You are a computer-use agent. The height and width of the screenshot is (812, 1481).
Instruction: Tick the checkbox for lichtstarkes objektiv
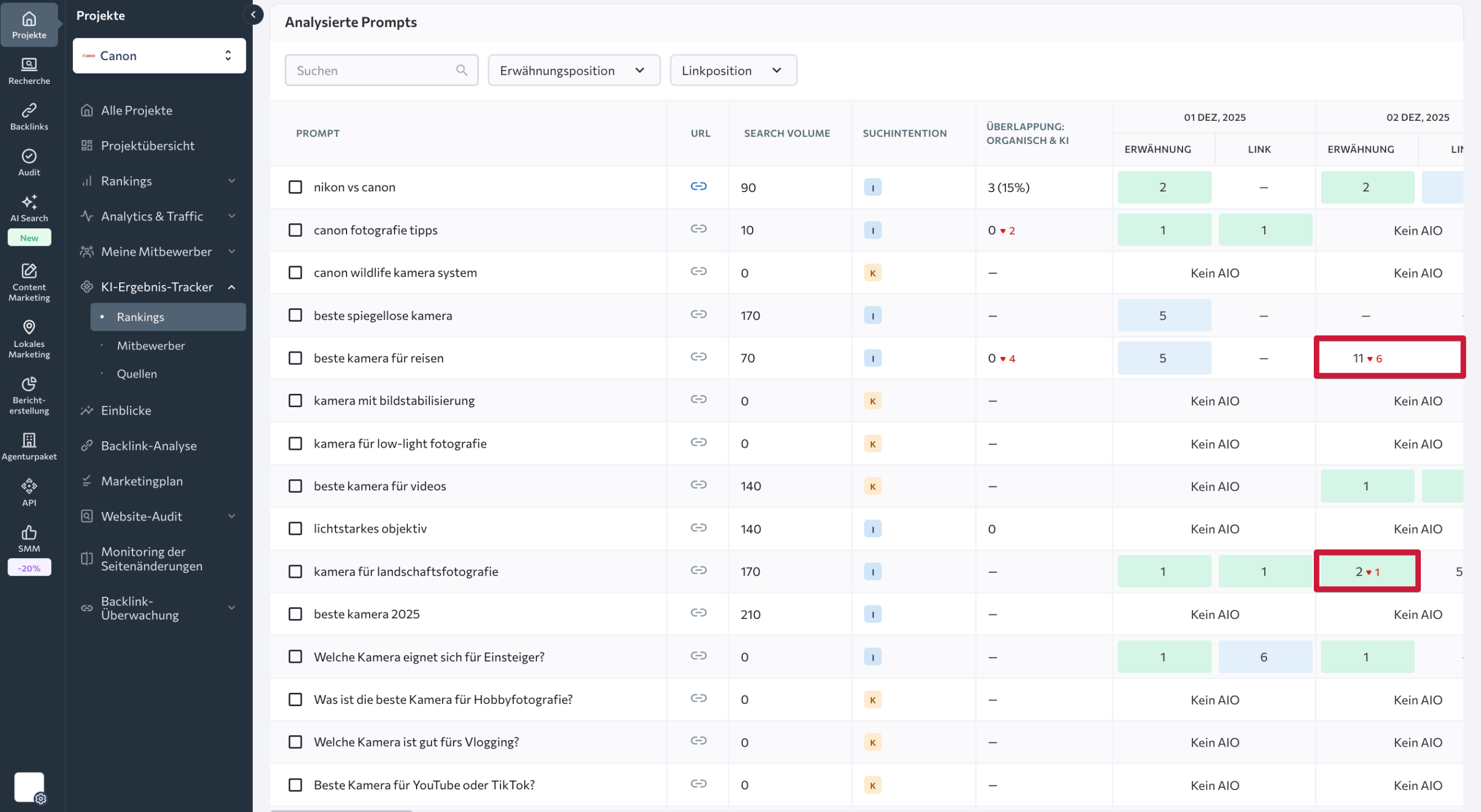pos(295,529)
